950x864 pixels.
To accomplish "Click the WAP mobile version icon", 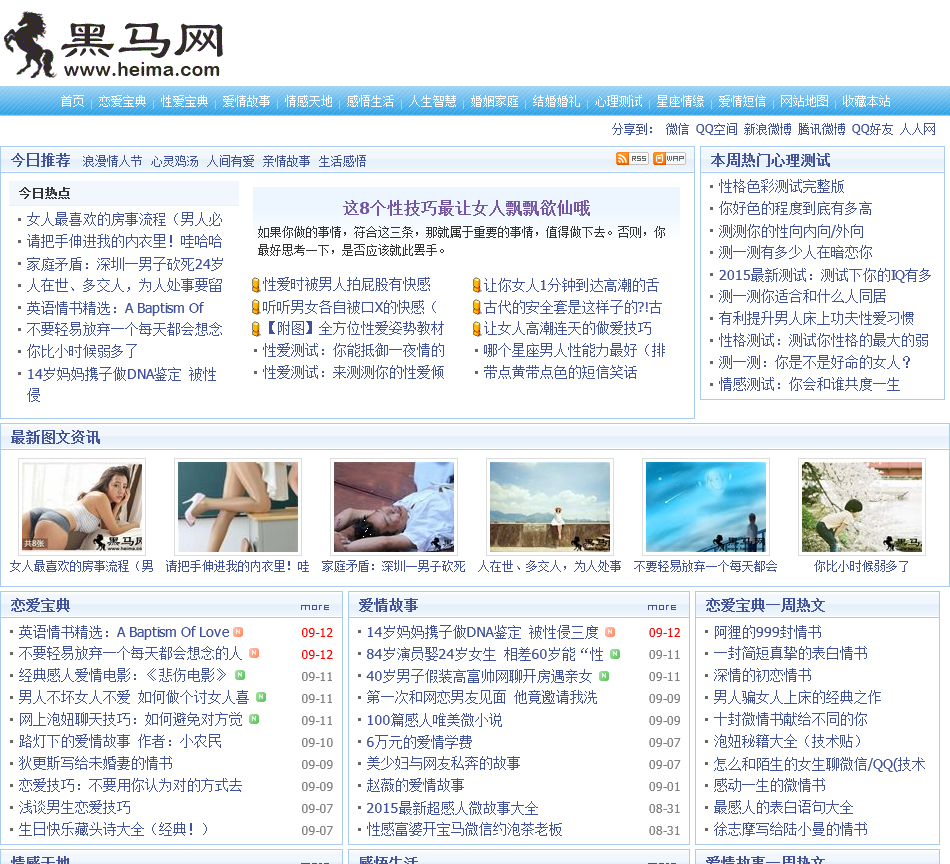I will click(x=669, y=159).
